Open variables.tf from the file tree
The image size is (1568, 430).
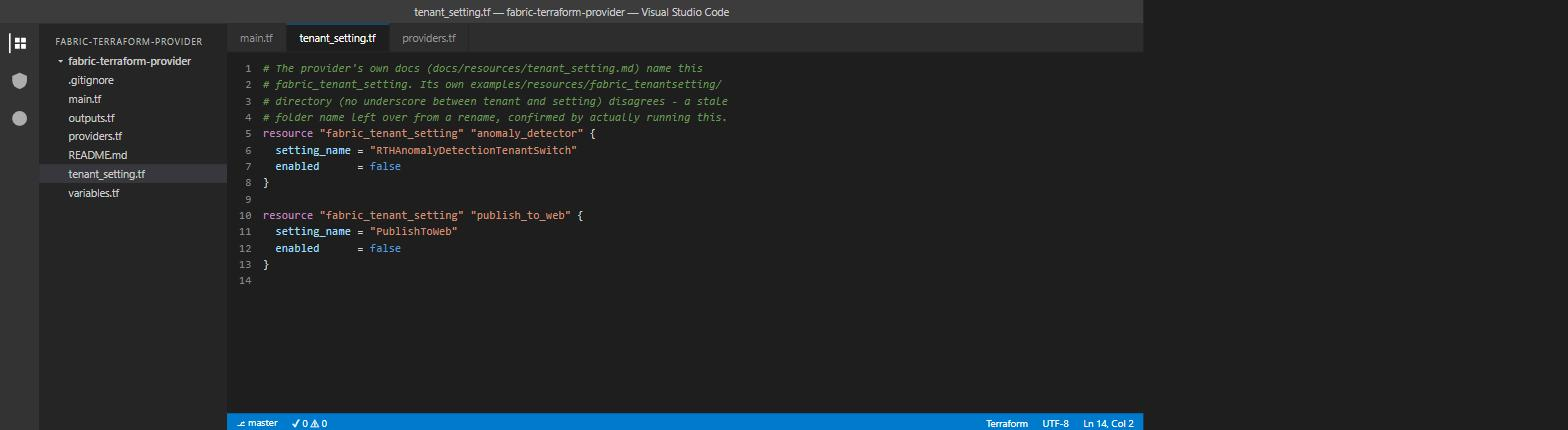pos(93,193)
